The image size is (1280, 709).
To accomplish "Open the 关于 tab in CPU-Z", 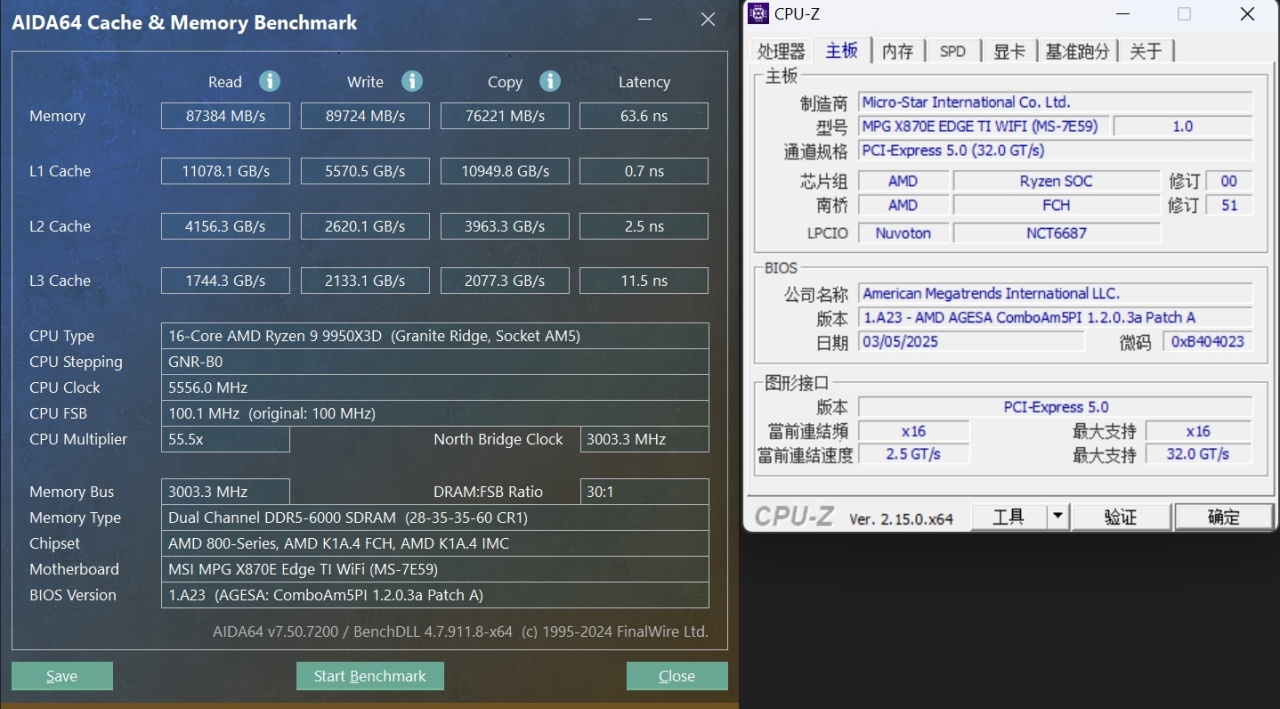I will [x=1145, y=51].
